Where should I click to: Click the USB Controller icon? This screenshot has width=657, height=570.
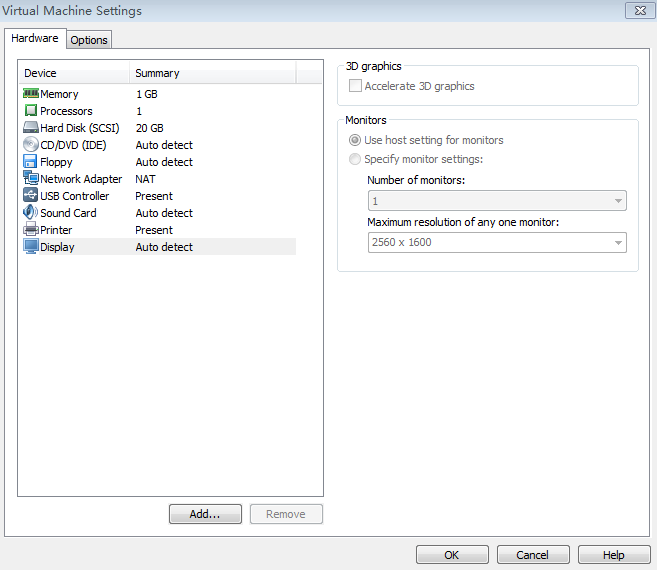[31, 195]
